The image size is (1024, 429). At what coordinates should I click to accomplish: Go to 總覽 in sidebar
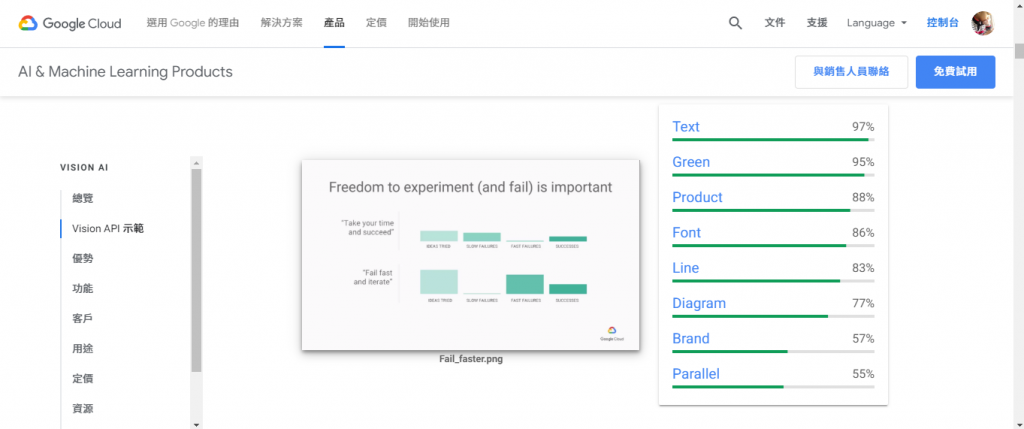(x=82, y=199)
